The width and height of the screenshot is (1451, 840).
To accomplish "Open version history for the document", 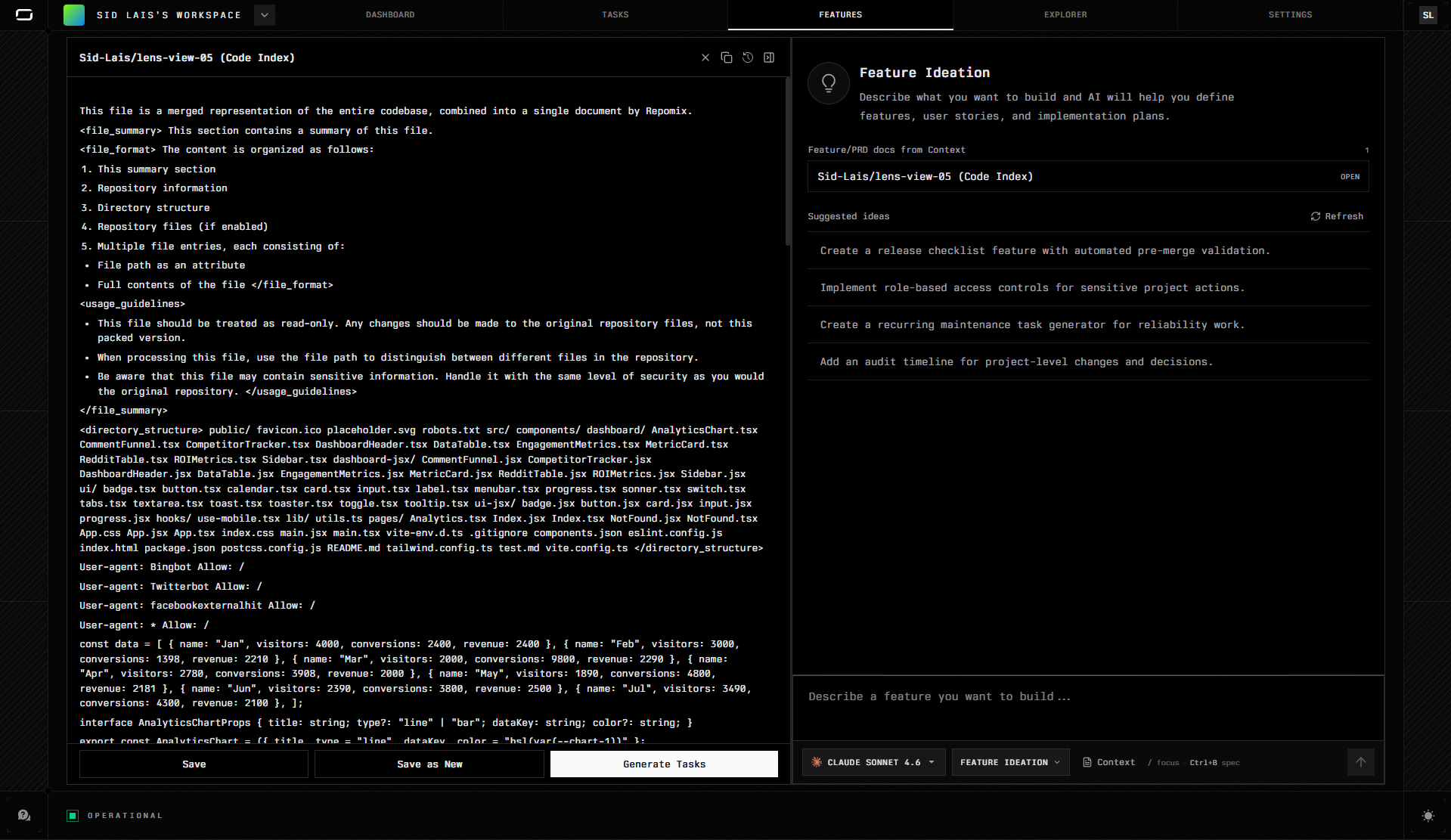I will click(747, 57).
